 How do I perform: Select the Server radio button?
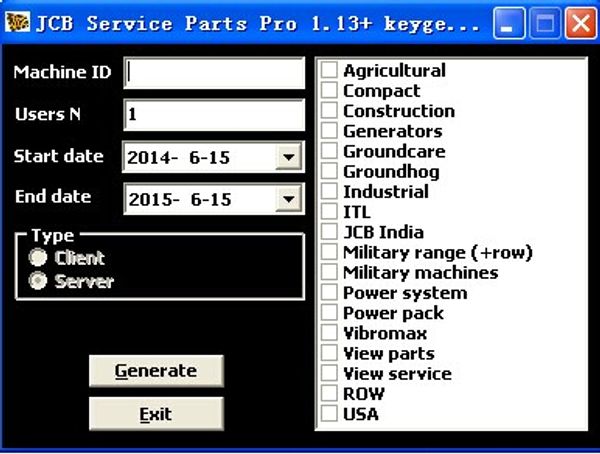[38, 281]
